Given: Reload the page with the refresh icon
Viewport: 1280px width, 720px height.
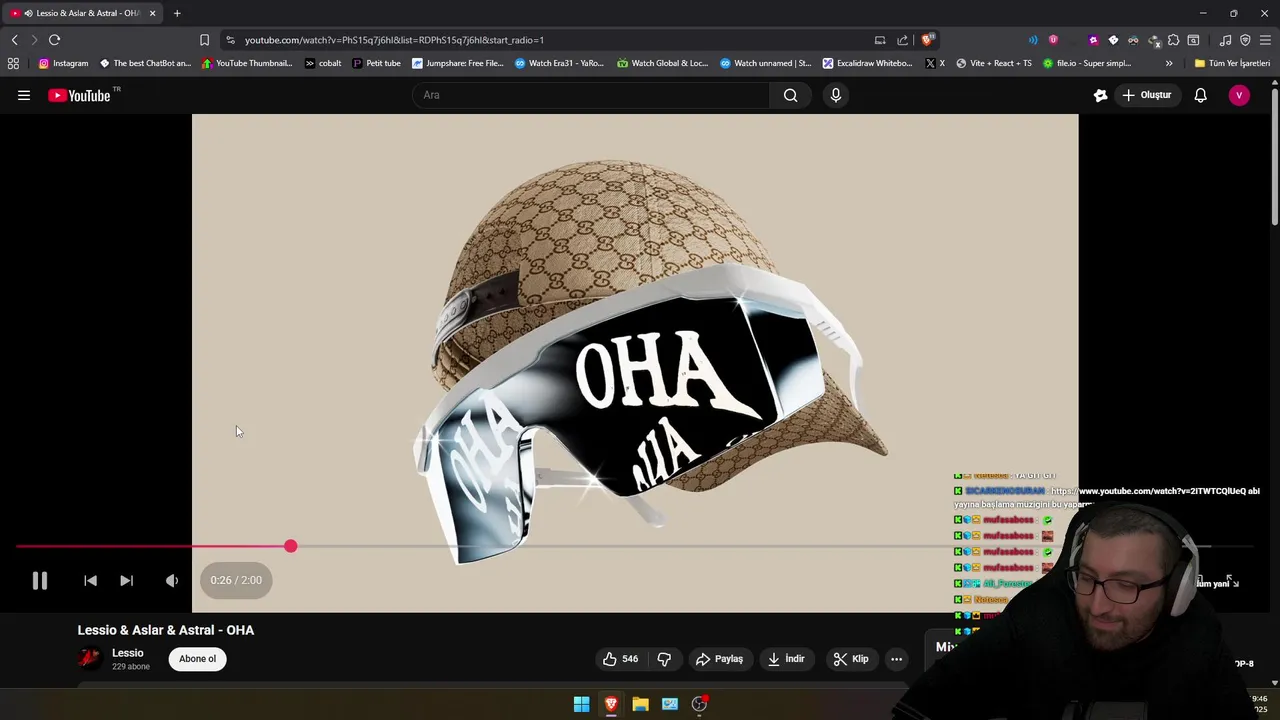Looking at the screenshot, I should 54,40.
